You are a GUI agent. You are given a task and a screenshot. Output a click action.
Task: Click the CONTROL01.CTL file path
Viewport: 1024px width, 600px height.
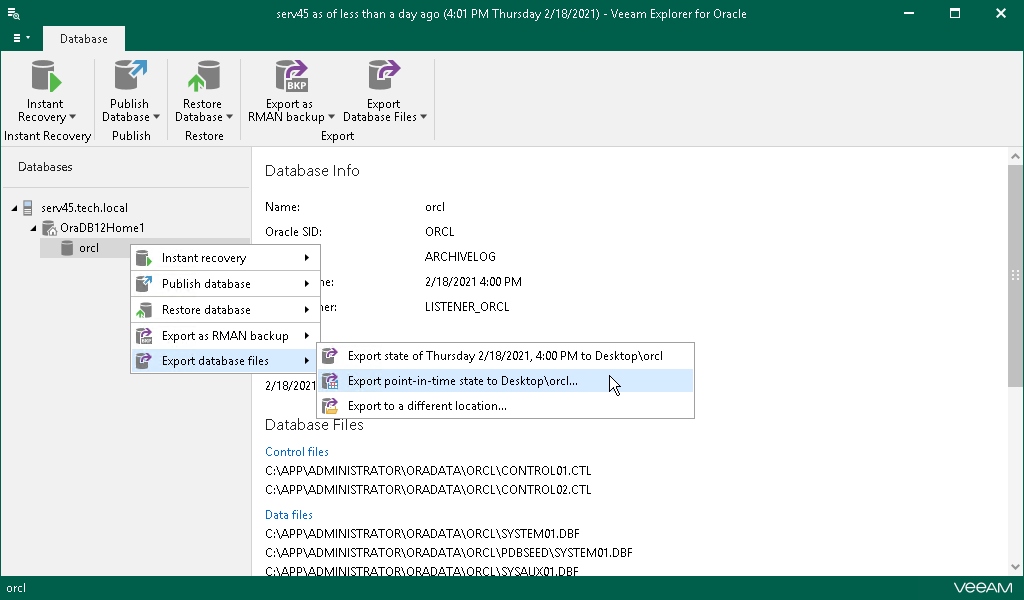tap(428, 471)
